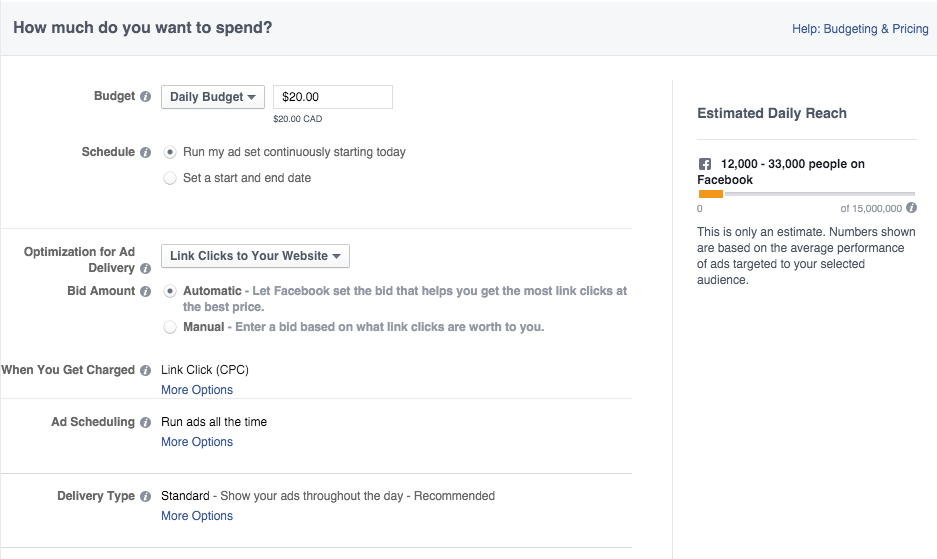
Task: Show More Options under Delivery Type
Action: [x=197, y=516]
